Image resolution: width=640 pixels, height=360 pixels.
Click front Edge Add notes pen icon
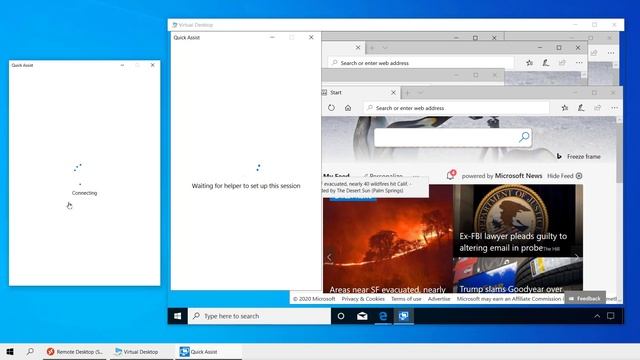pos(581,108)
